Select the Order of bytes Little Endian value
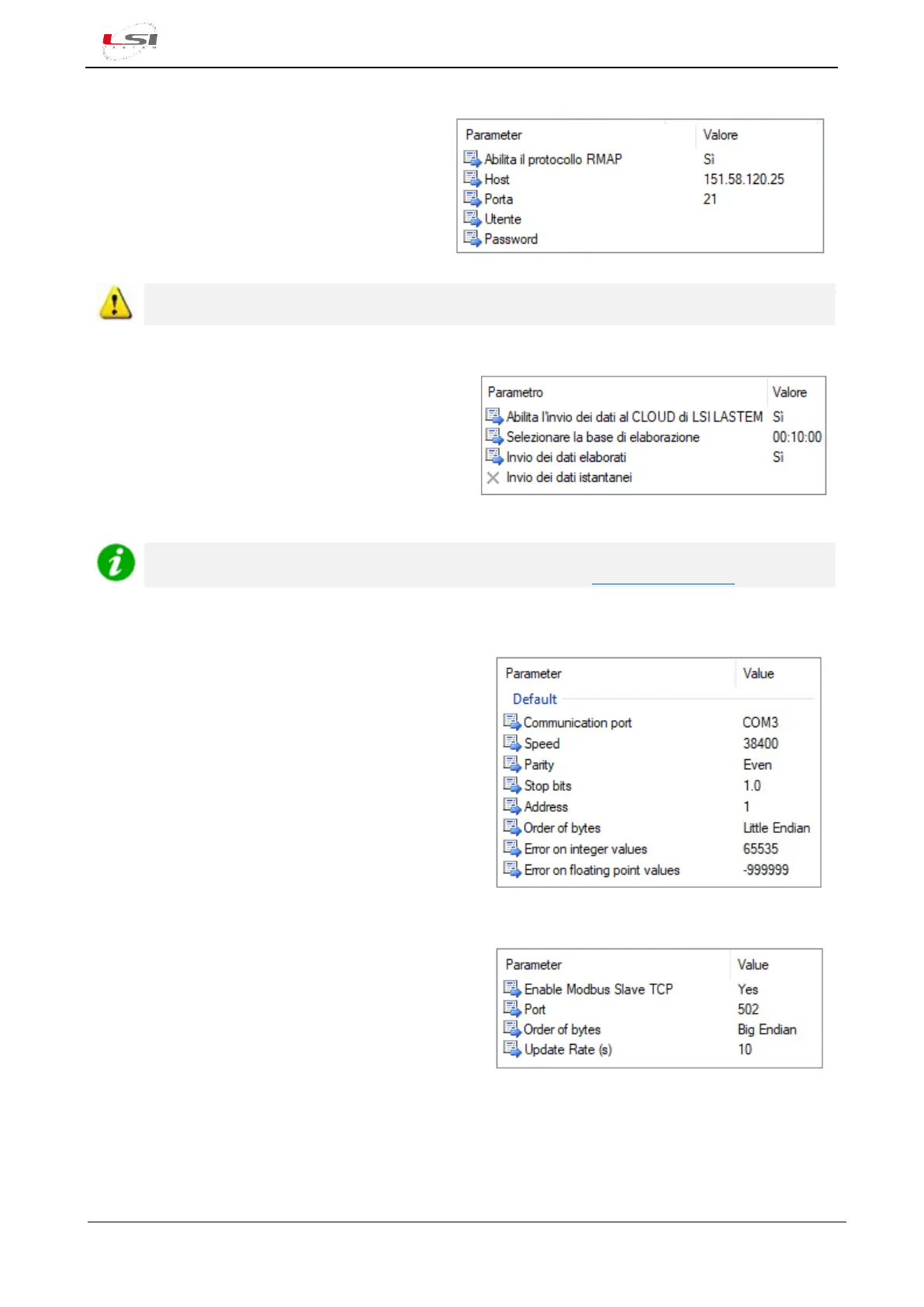 (x=776, y=828)
